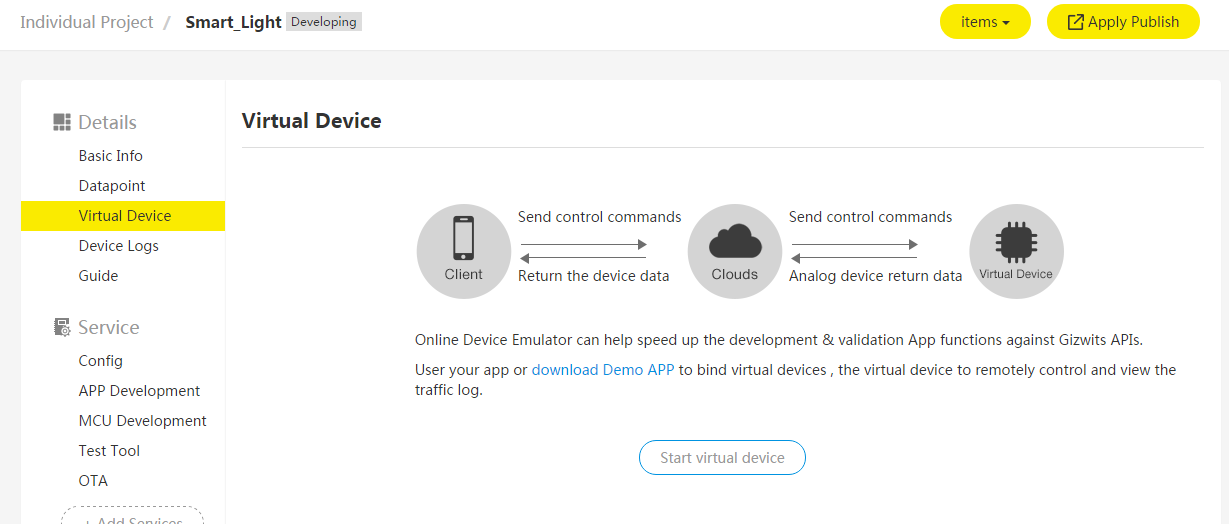
Task: Start the virtual device
Action: click(x=722, y=457)
